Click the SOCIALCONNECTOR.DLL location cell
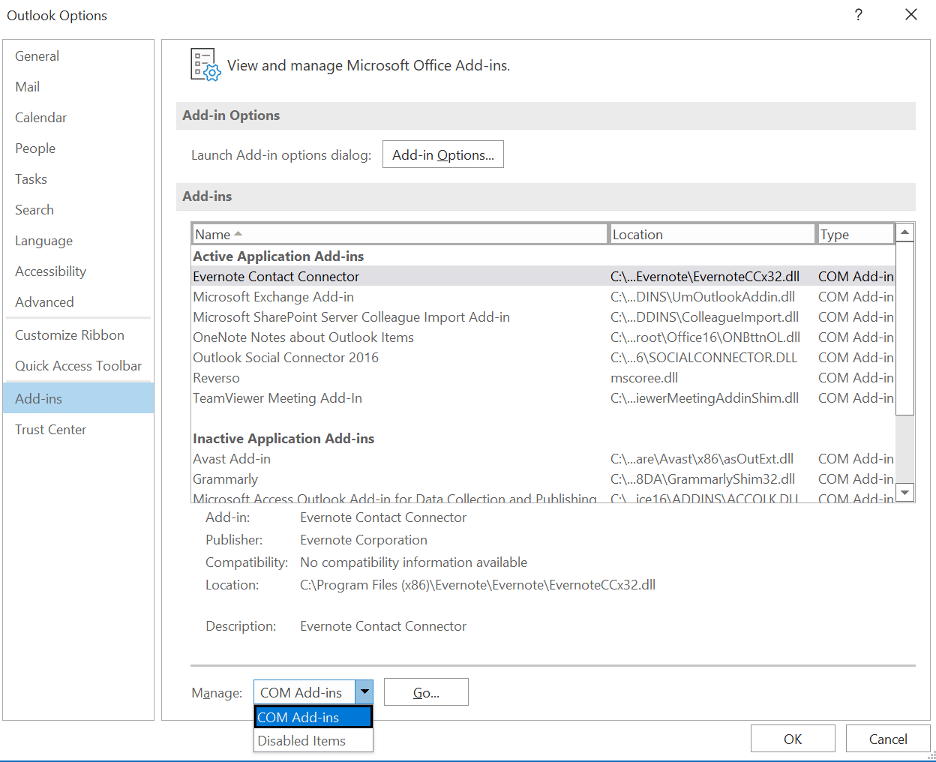Viewport: 936px width, 762px height. (703, 357)
